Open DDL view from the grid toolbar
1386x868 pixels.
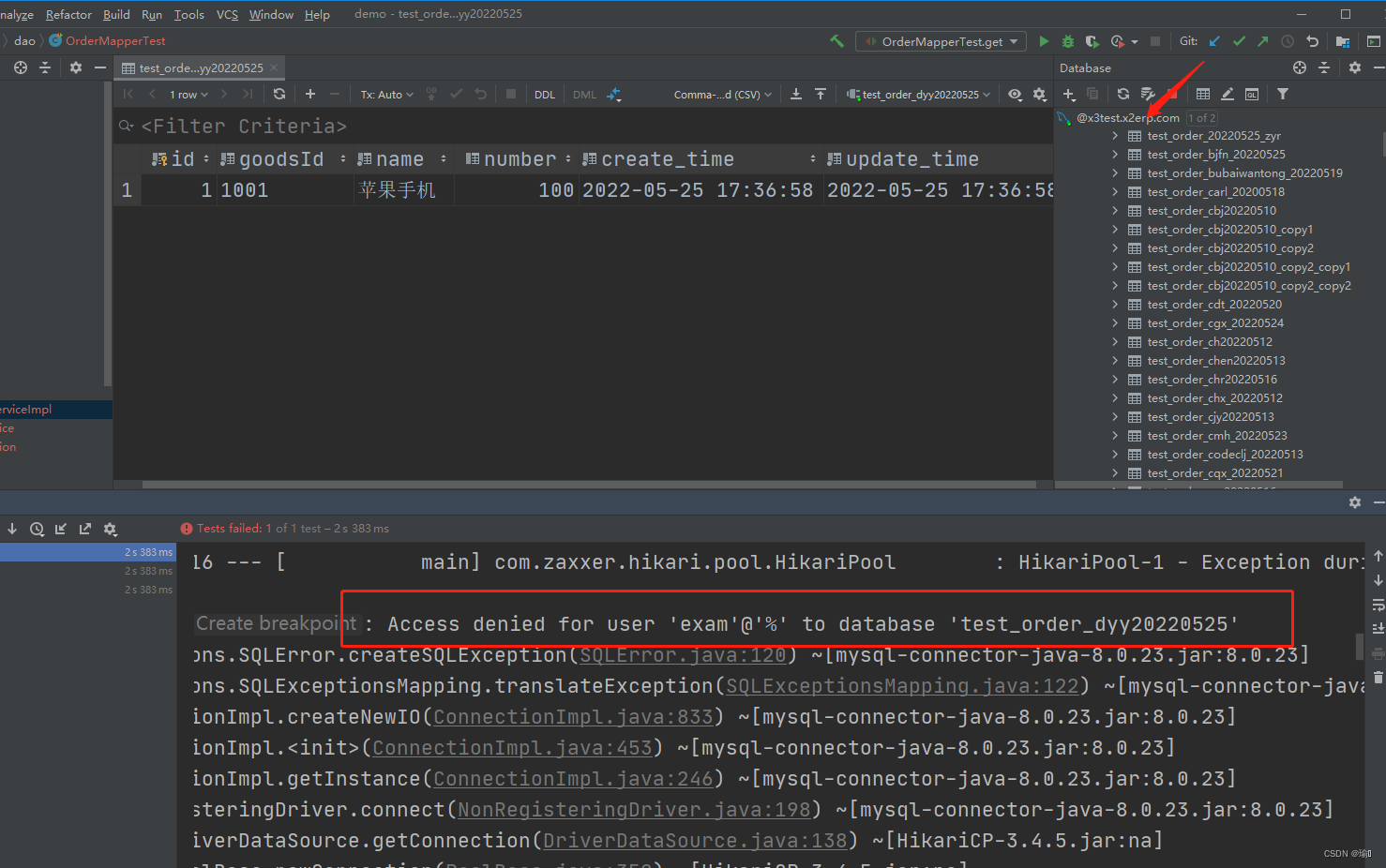[545, 94]
